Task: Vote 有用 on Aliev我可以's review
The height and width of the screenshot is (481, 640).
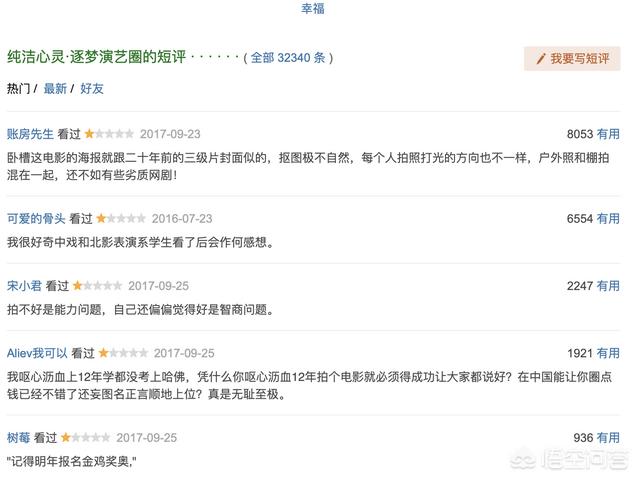Action: pos(608,354)
